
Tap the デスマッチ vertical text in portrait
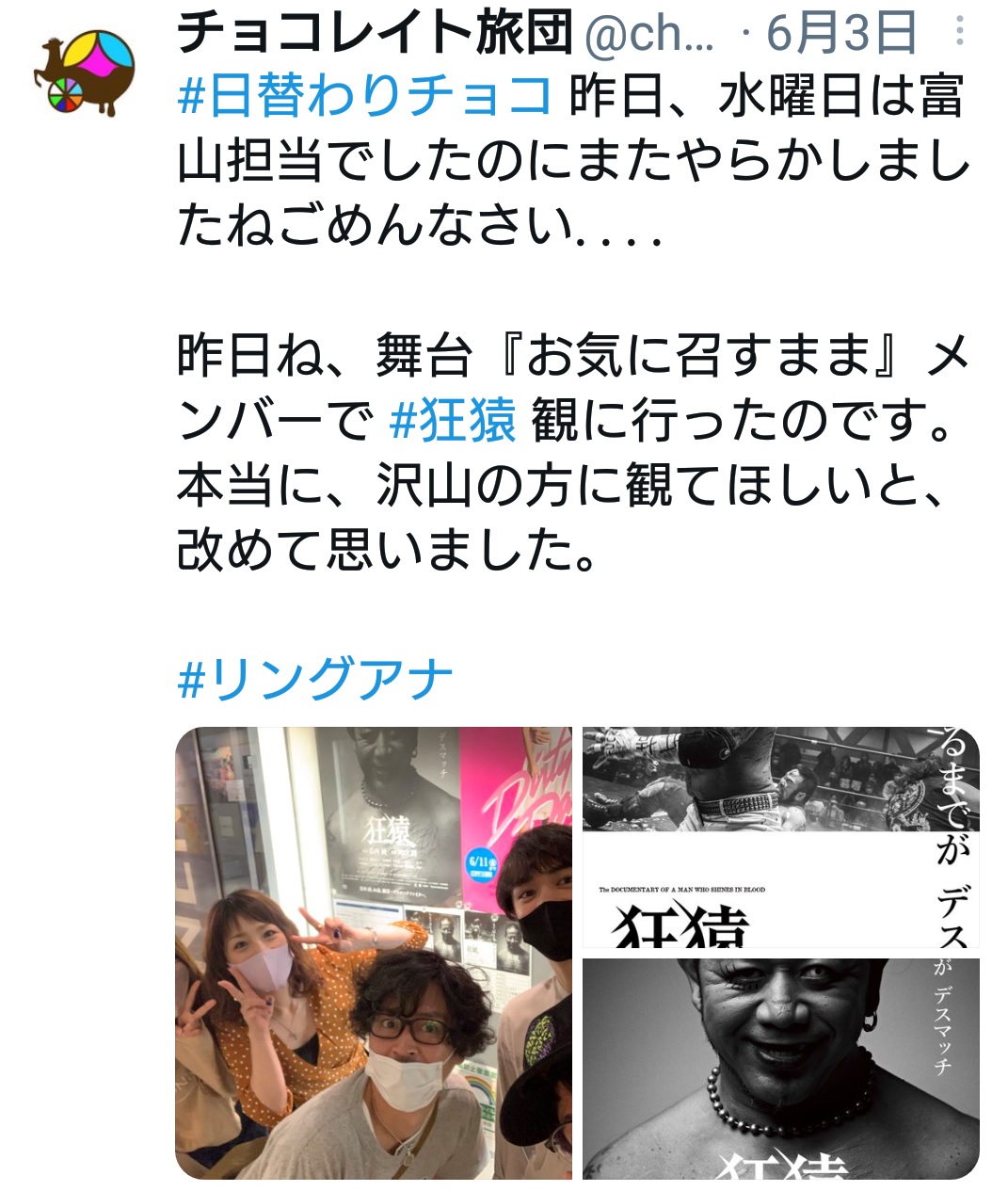point(943,1026)
